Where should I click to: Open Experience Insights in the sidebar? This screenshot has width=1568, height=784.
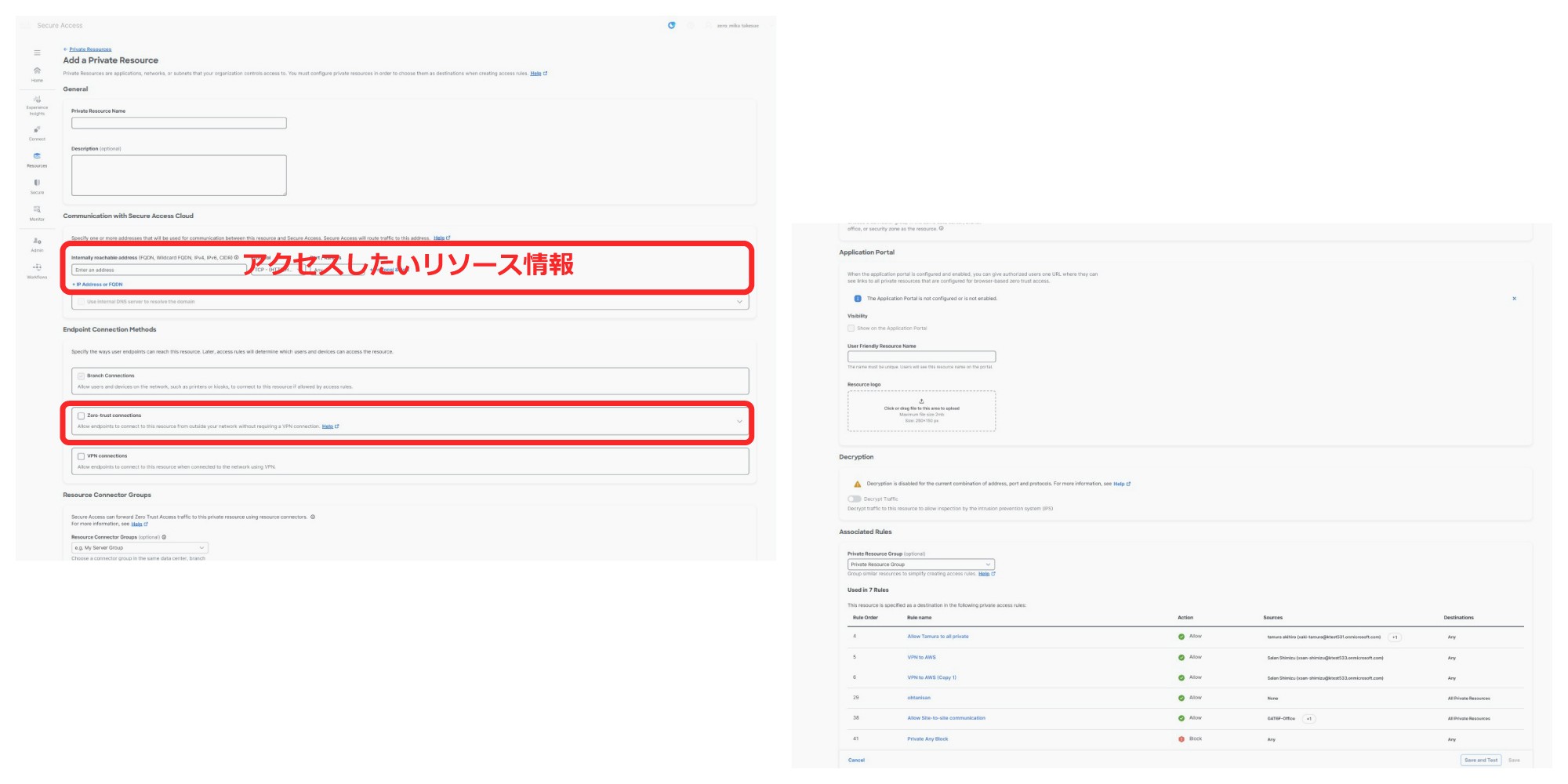coord(37,105)
